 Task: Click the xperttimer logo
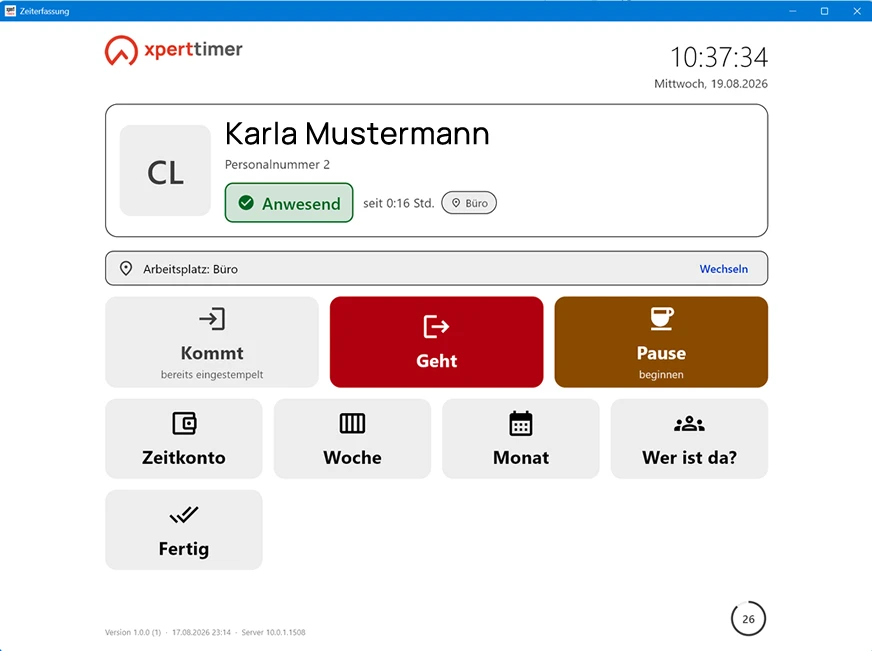pos(174,50)
